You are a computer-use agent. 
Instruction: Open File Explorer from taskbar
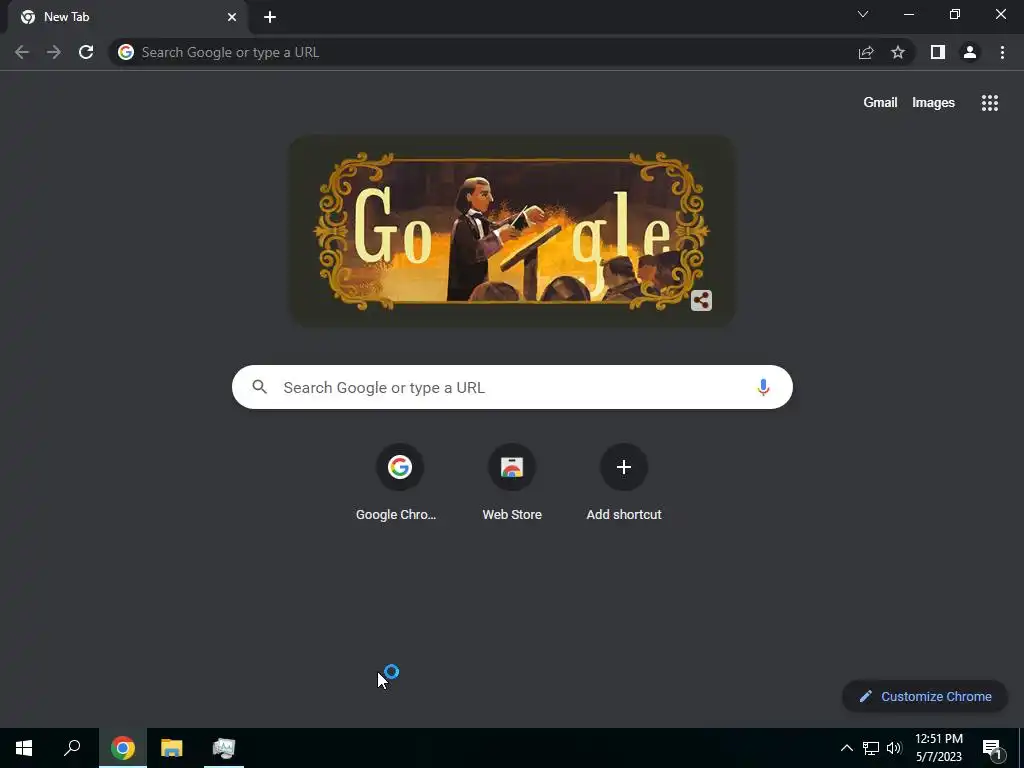pyautogui.click(x=172, y=748)
